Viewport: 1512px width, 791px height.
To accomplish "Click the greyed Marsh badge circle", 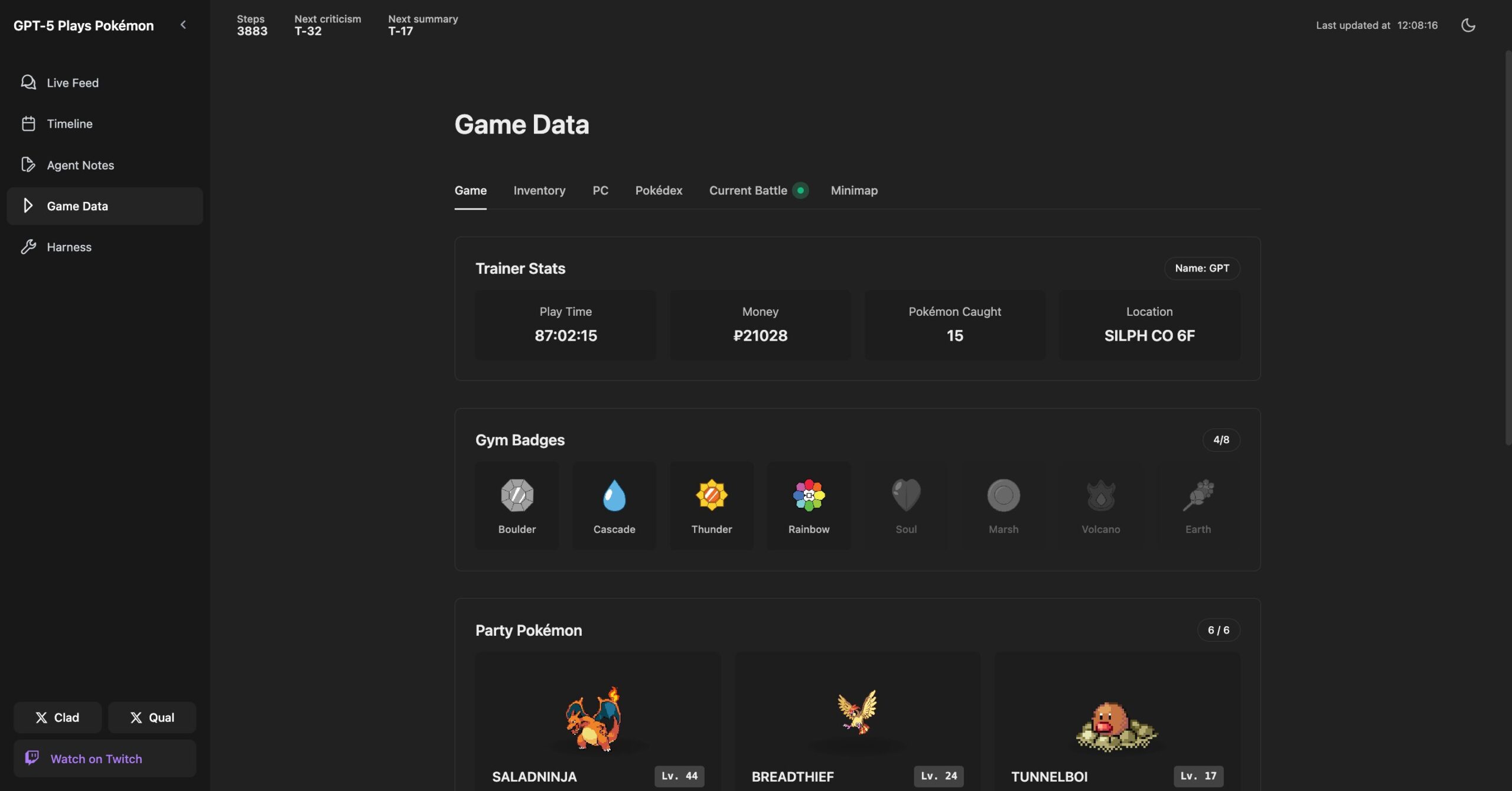I will pos(1003,495).
